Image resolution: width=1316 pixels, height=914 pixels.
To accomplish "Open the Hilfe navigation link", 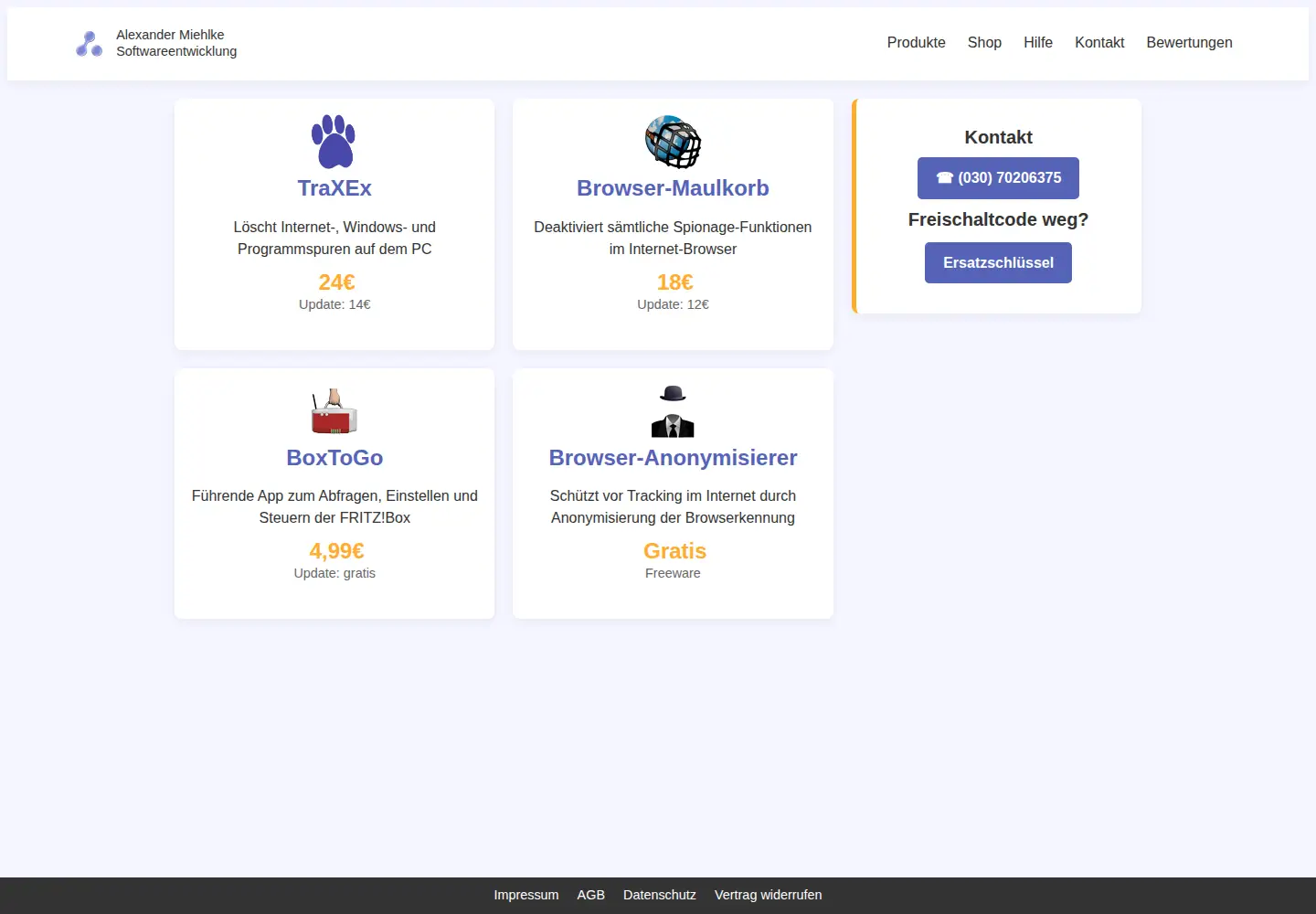I will pyautogui.click(x=1038, y=42).
